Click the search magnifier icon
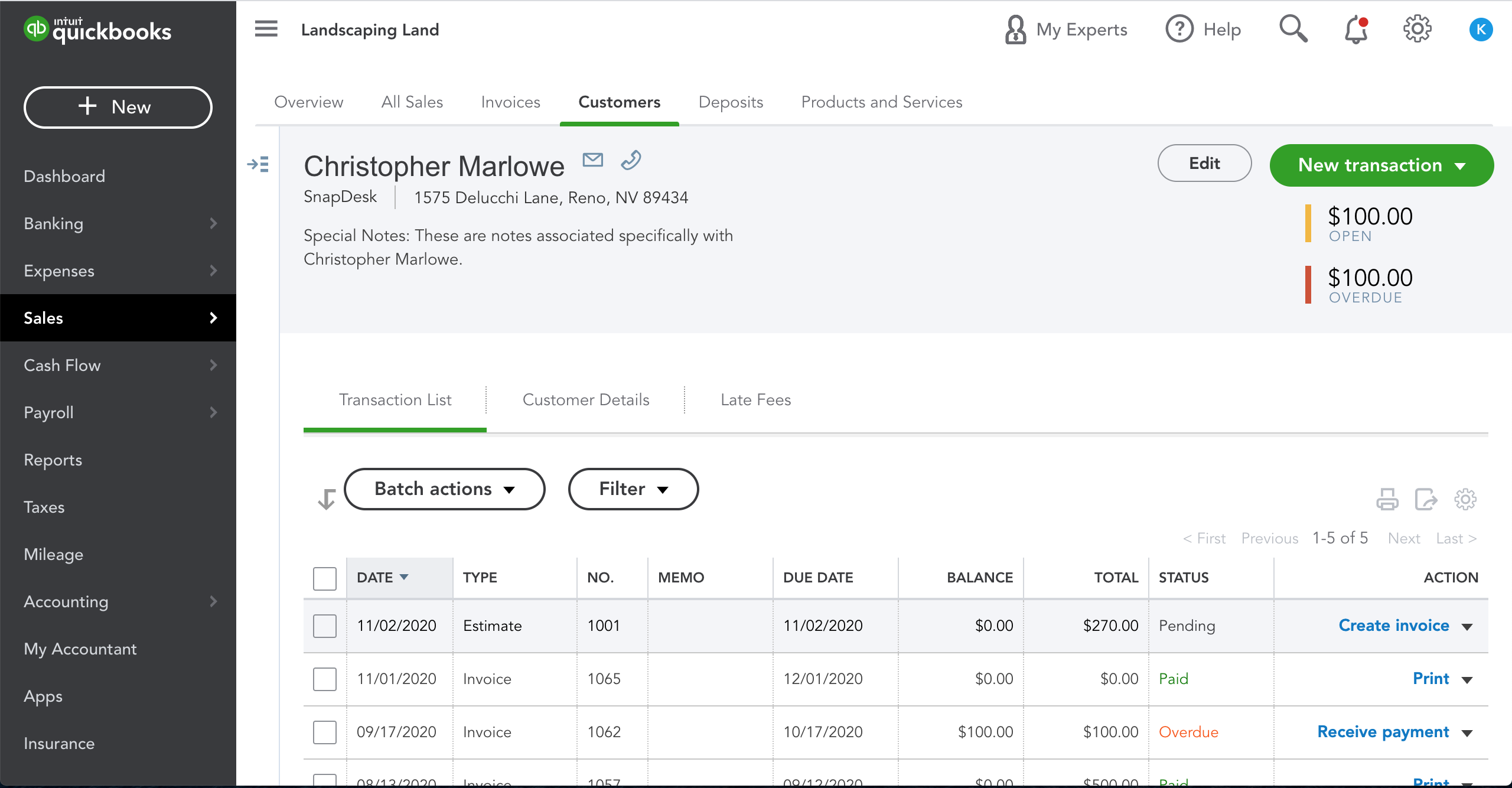1512x788 pixels. (x=1293, y=29)
